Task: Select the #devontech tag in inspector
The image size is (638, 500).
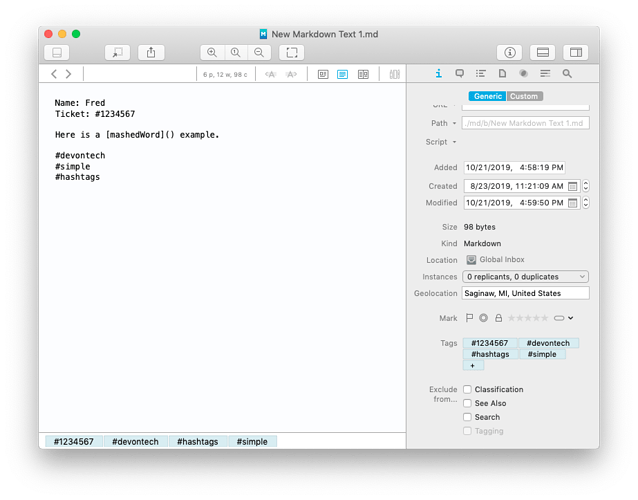Action: pyautogui.click(x=548, y=343)
